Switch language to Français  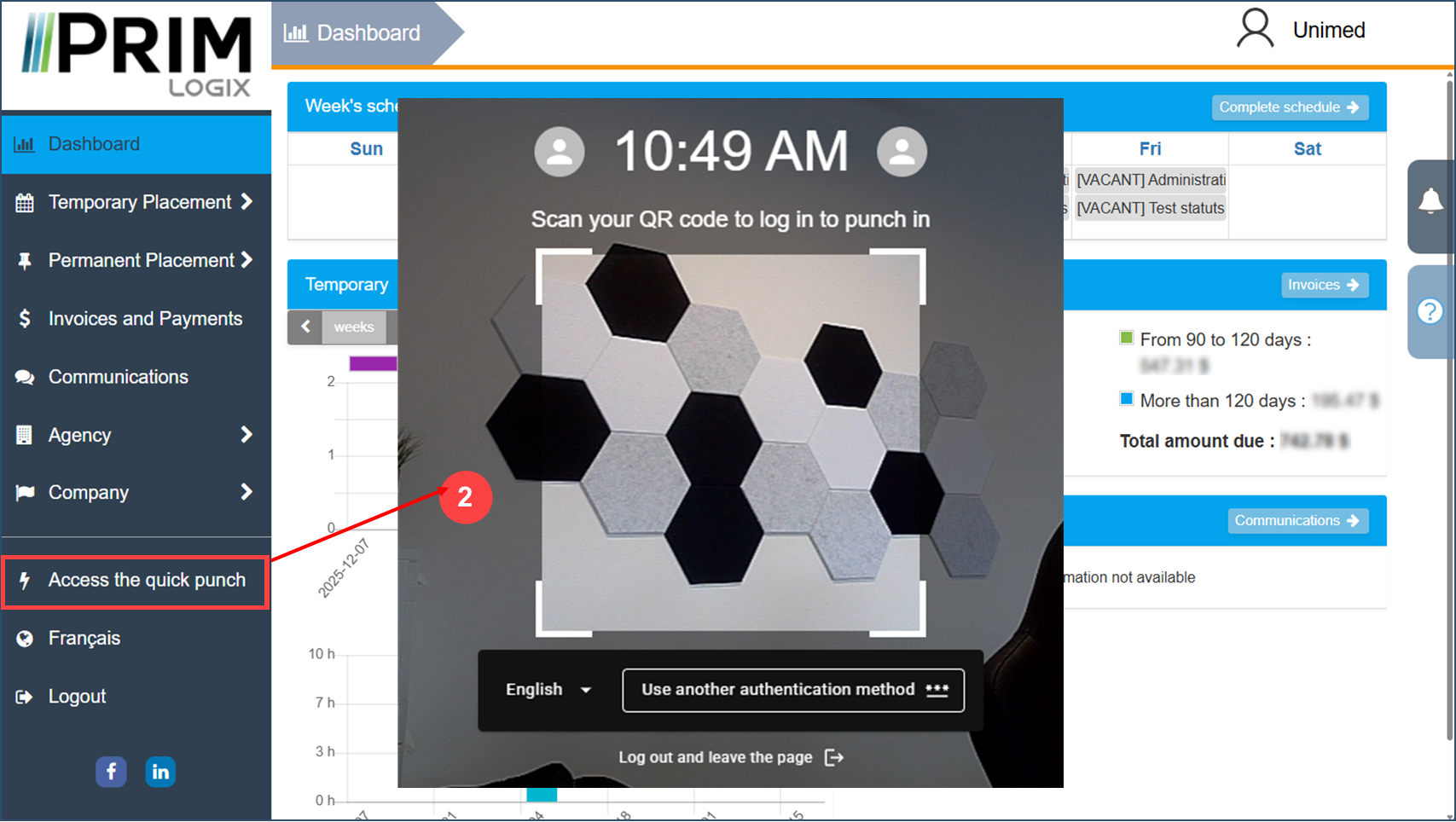[x=84, y=639]
